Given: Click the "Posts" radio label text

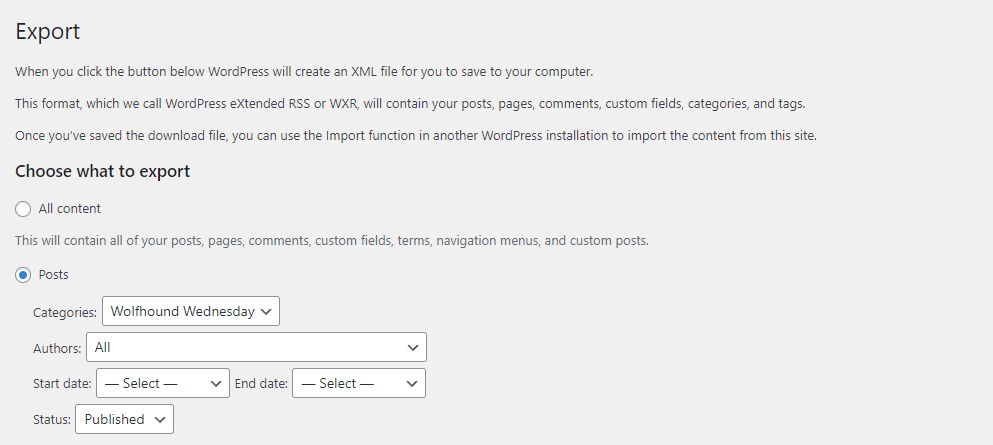Looking at the screenshot, I should (x=53, y=274).
